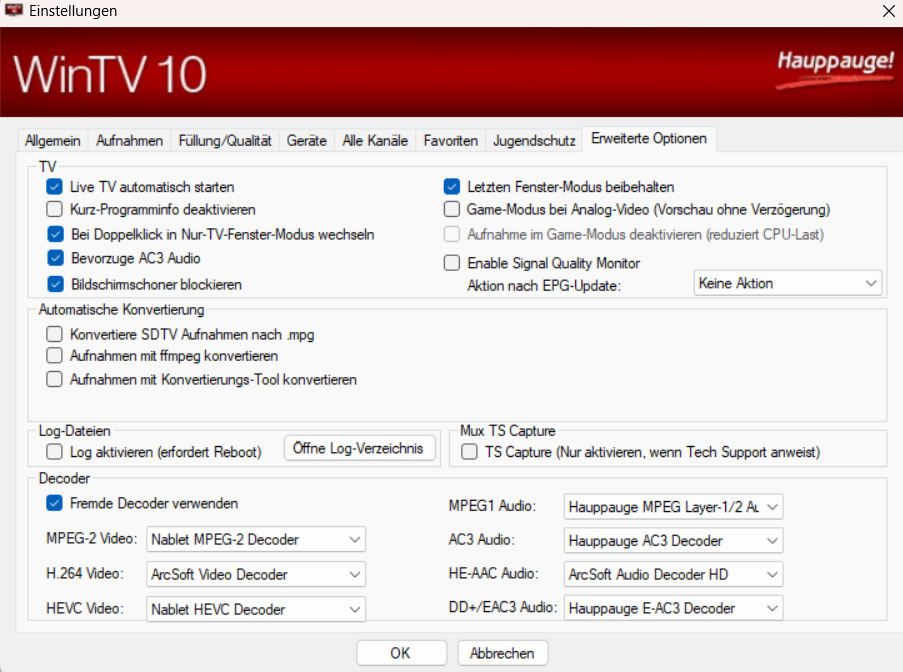Expand the AC3 Audio decoder dropdown
The width and height of the screenshot is (903, 672).
pyautogui.click(x=673, y=541)
